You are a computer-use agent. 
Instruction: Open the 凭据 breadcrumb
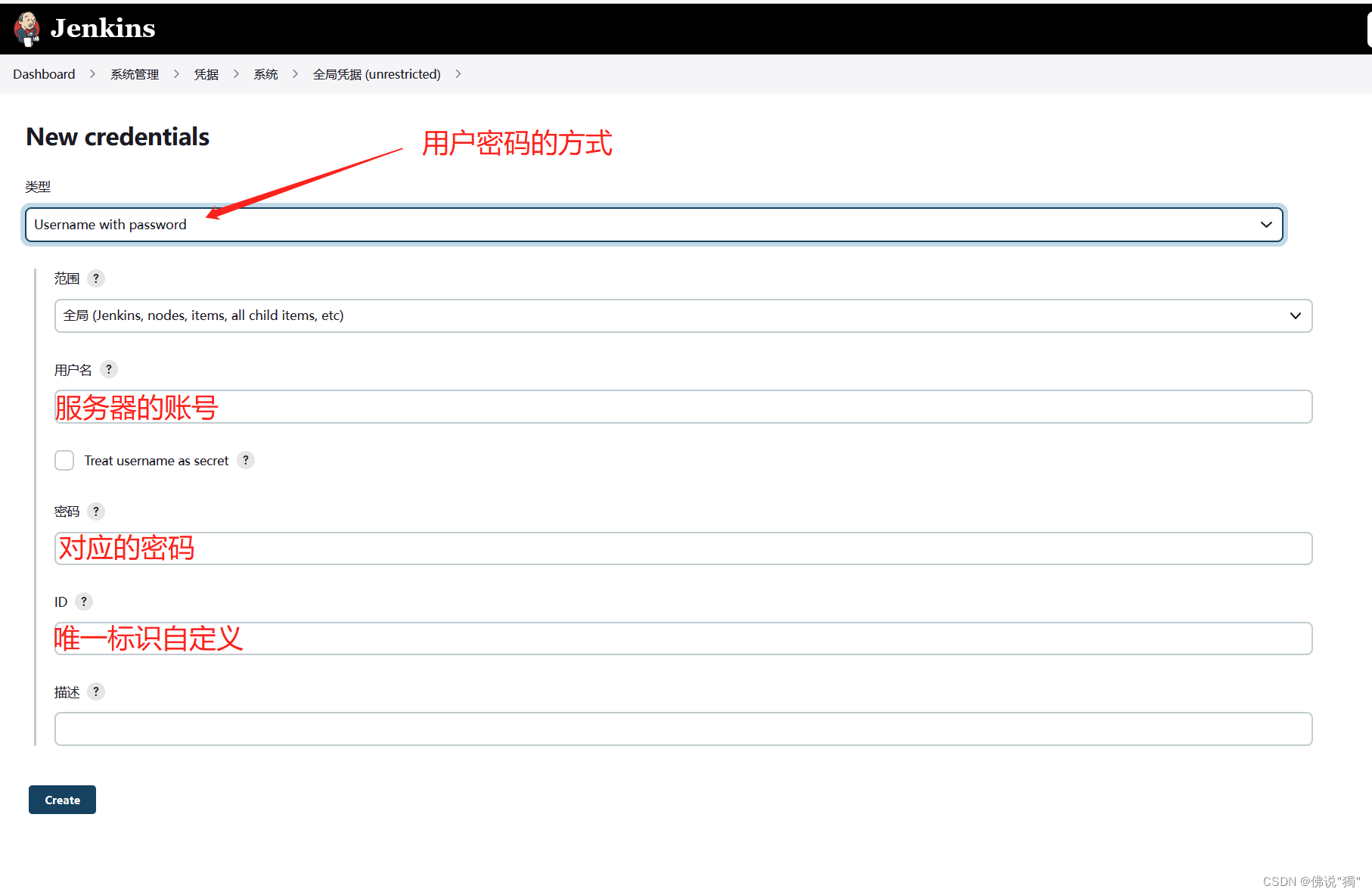(206, 74)
